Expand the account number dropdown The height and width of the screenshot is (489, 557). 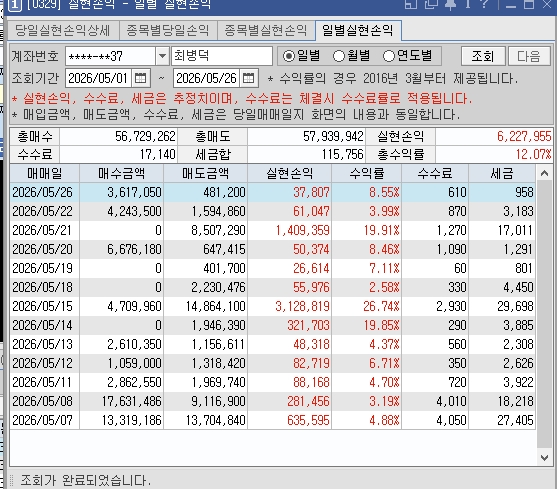(162, 56)
